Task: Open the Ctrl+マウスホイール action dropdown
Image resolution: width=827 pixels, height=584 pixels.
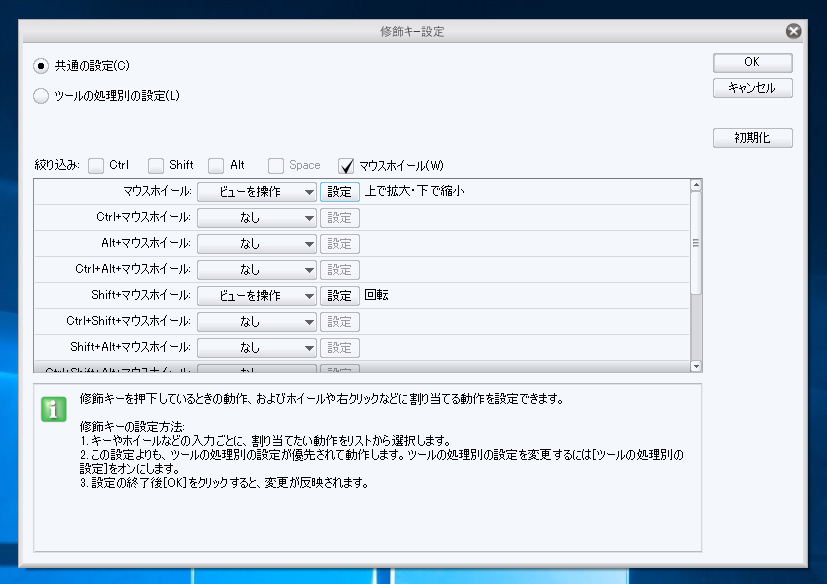Action: pos(257,218)
